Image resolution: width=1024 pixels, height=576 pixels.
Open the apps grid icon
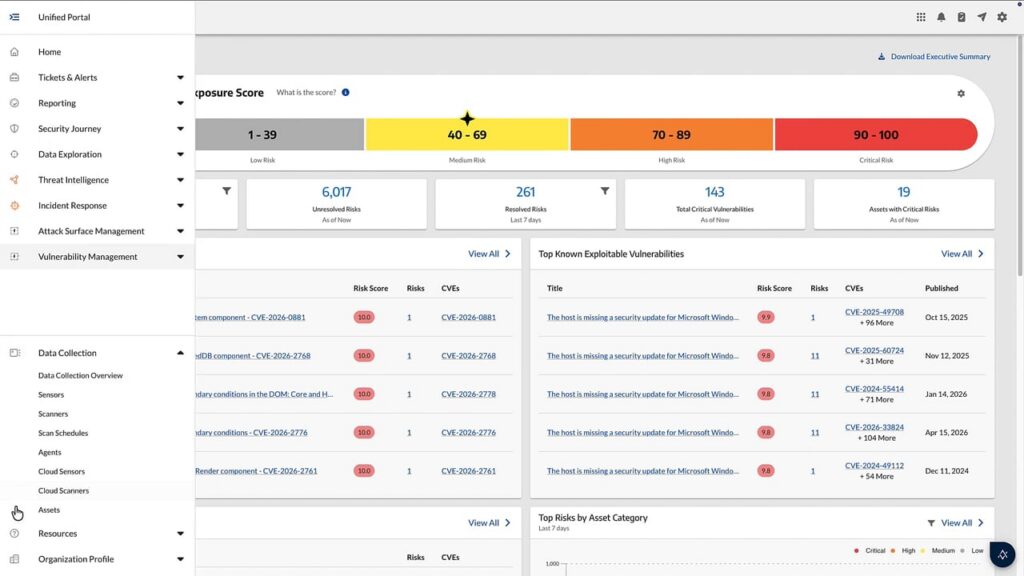point(921,17)
